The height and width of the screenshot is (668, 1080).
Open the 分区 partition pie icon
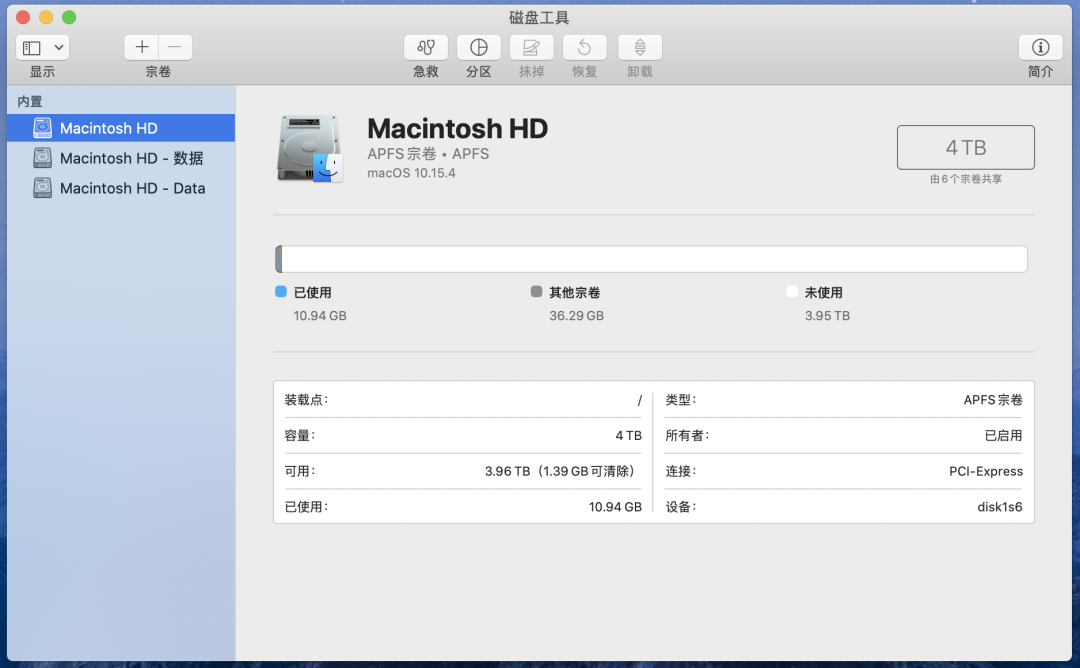click(x=479, y=47)
